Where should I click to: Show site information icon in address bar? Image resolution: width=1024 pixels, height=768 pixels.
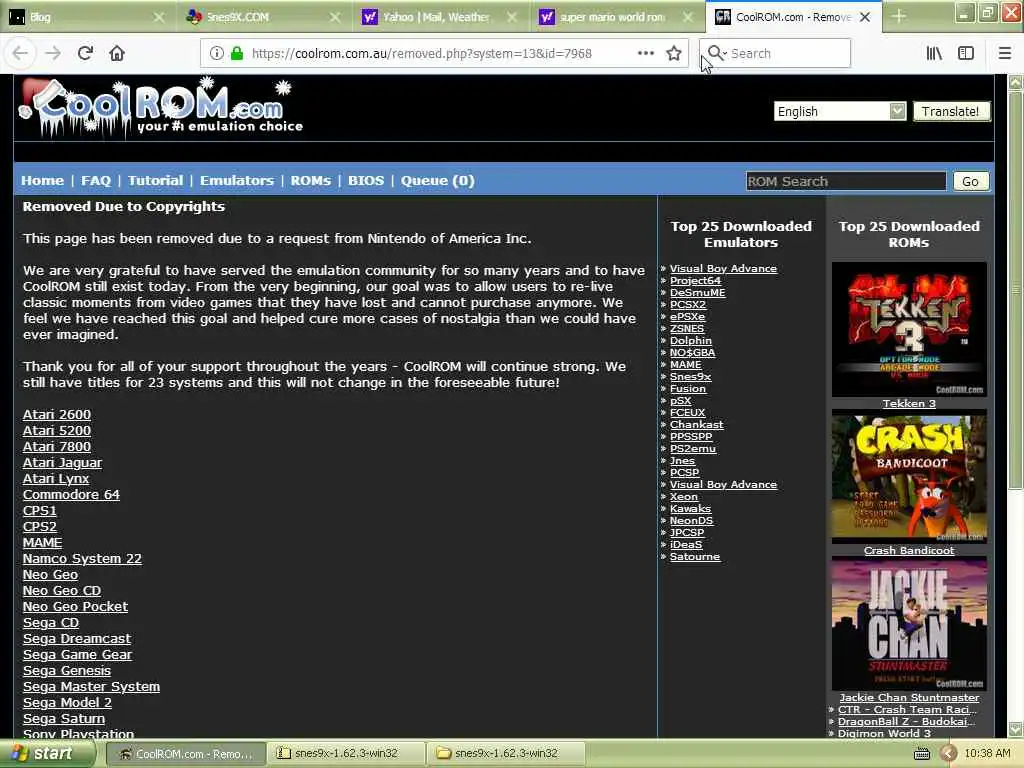(x=217, y=54)
